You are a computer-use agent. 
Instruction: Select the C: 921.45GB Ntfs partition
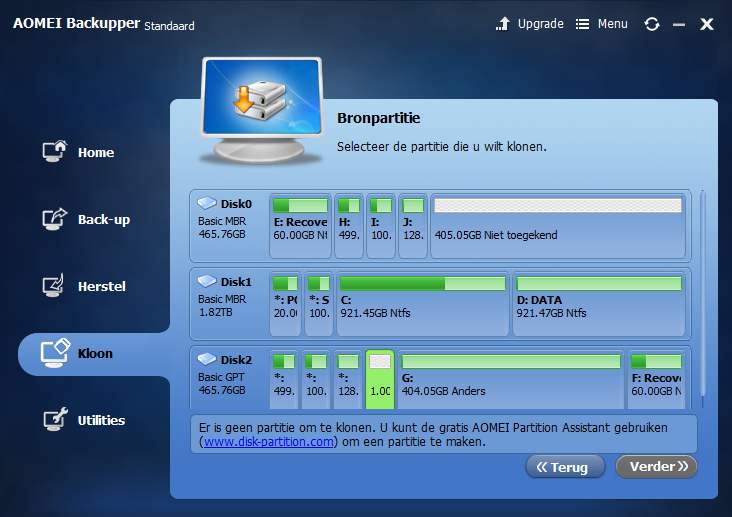coord(422,304)
